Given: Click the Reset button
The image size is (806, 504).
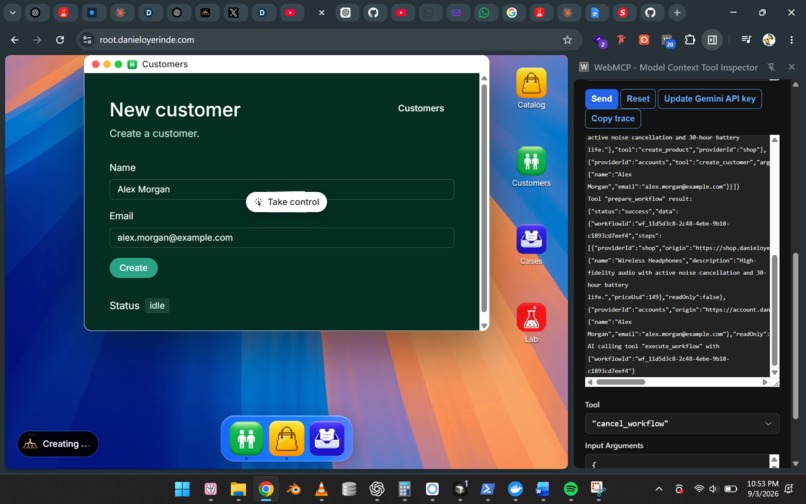Looking at the screenshot, I should pyautogui.click(x=638, y=99).
